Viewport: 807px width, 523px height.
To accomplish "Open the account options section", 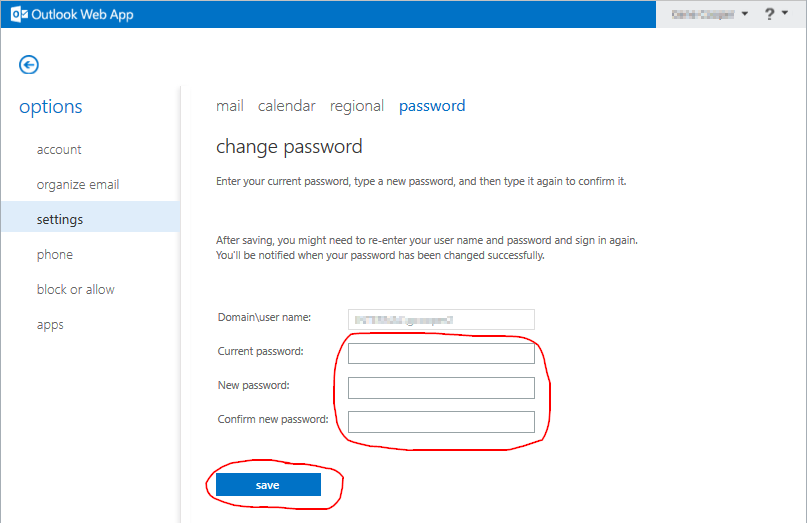I will [x=59, y=150].
